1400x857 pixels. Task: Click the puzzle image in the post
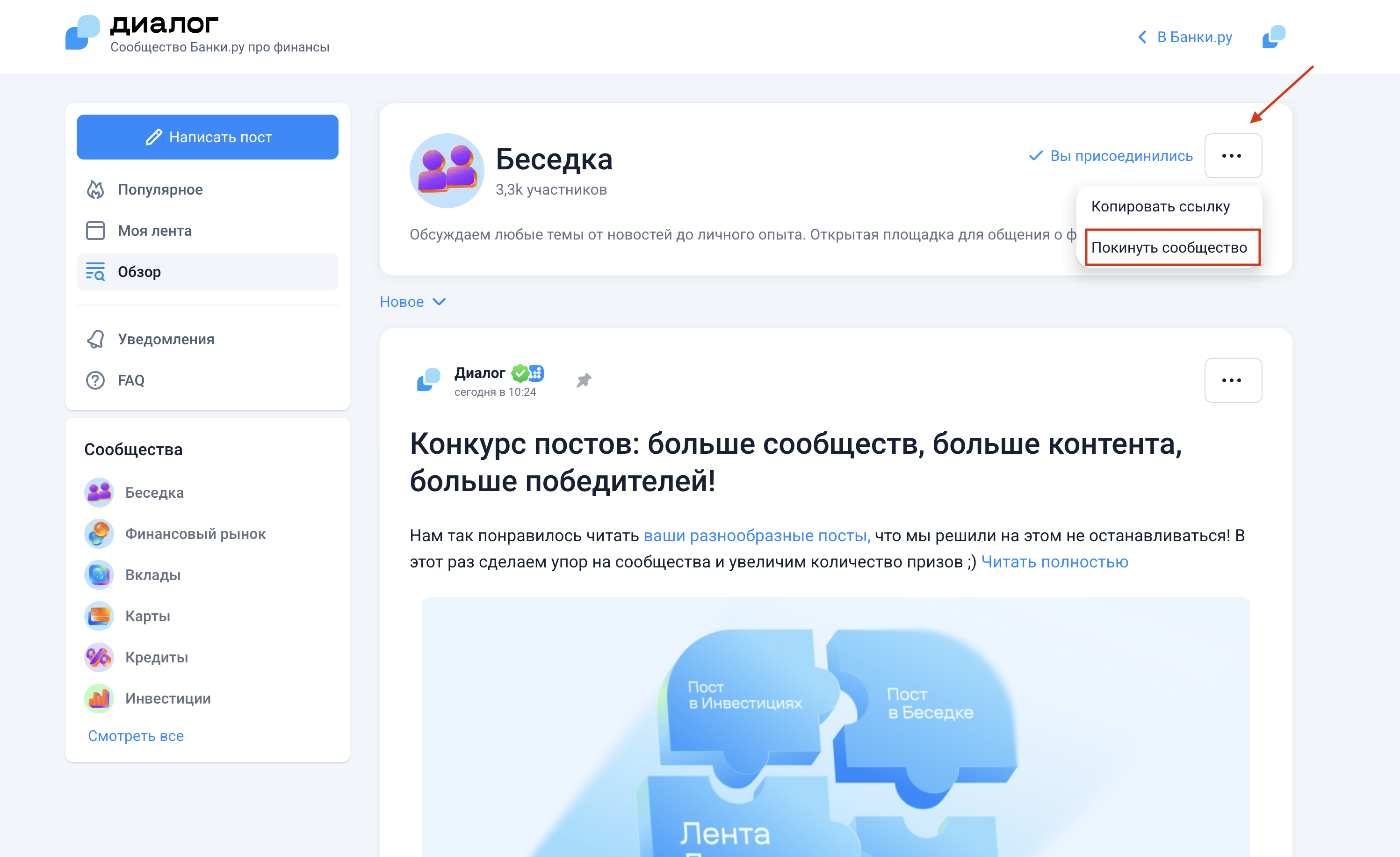[x=836, y=727]
